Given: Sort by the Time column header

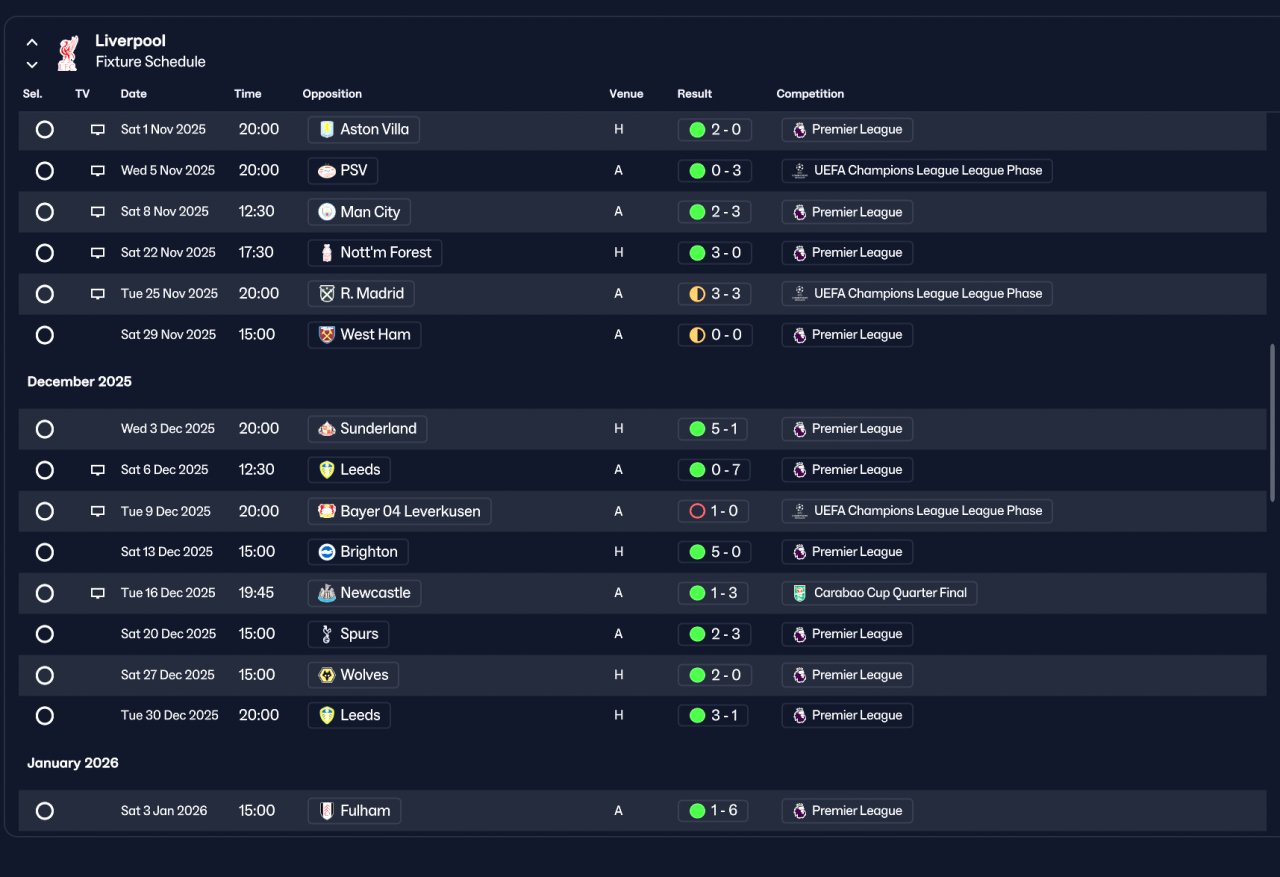Looking at the screenshot, I should click(247, 94).
